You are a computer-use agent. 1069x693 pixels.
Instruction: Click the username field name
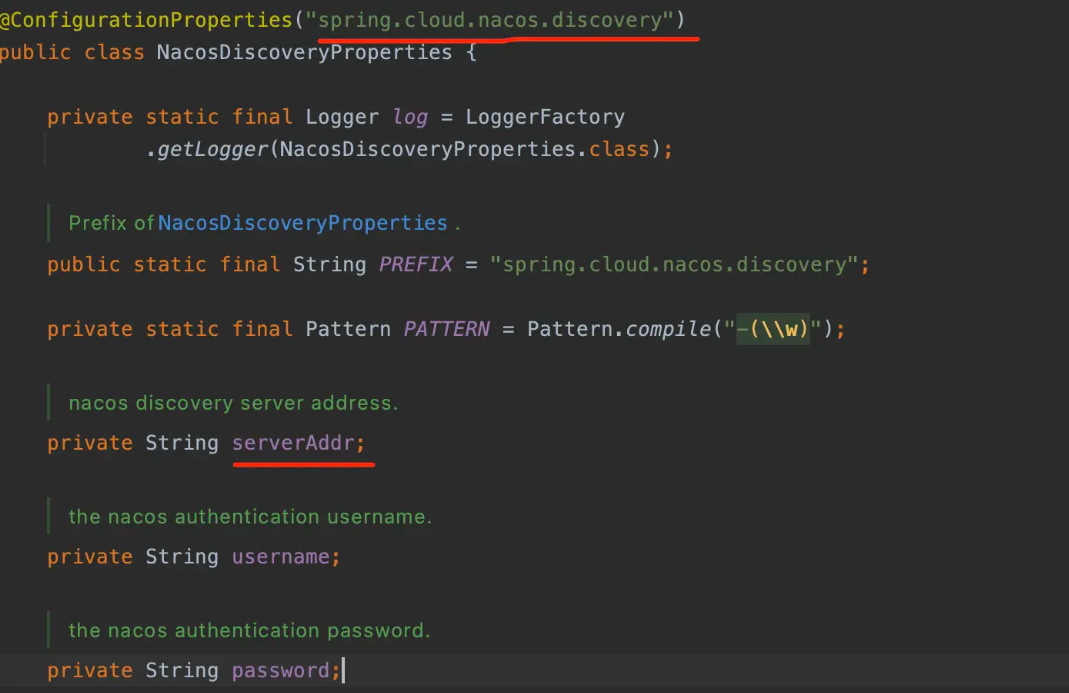pos(280,557)
